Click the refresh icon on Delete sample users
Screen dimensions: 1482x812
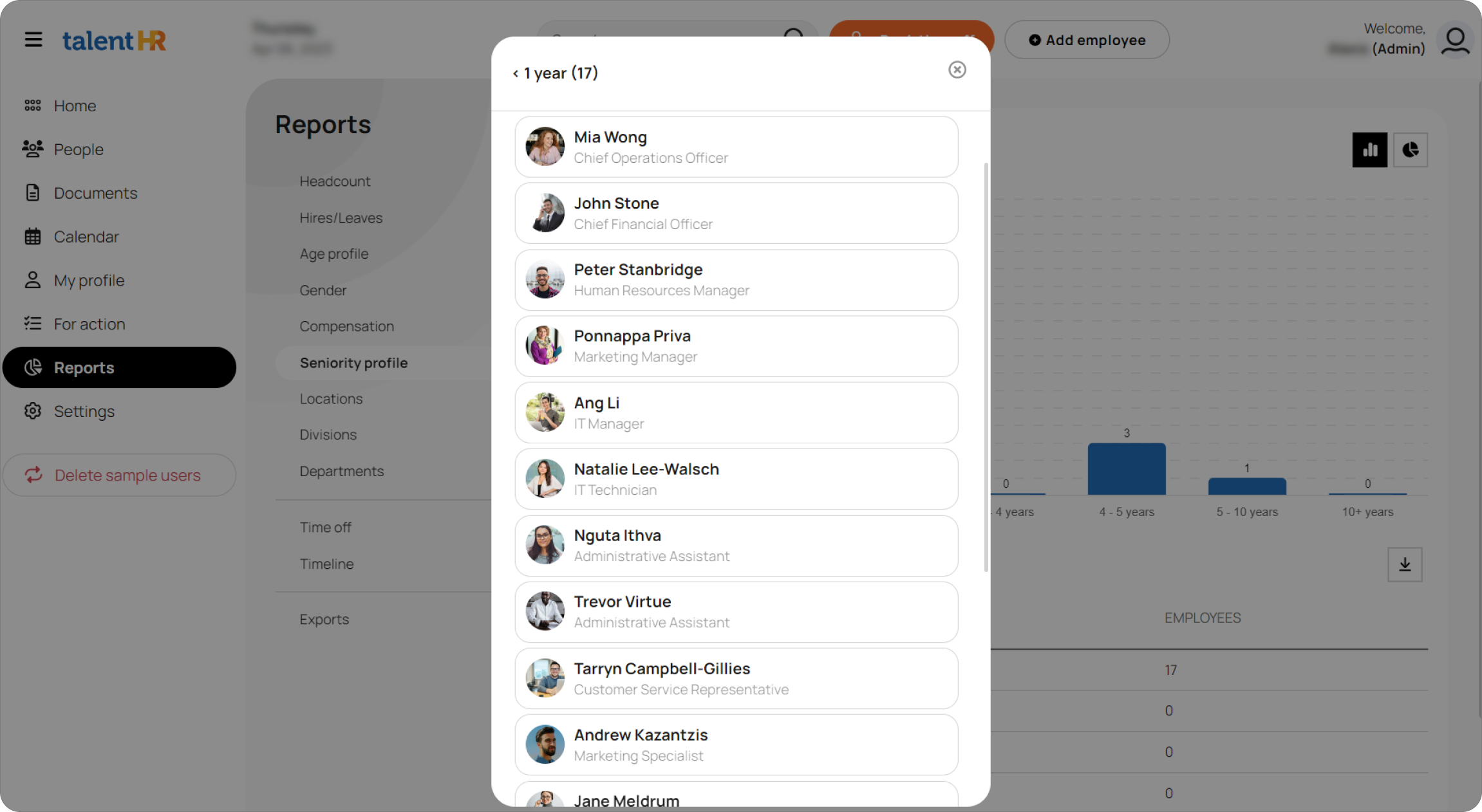tap(33, 475)
